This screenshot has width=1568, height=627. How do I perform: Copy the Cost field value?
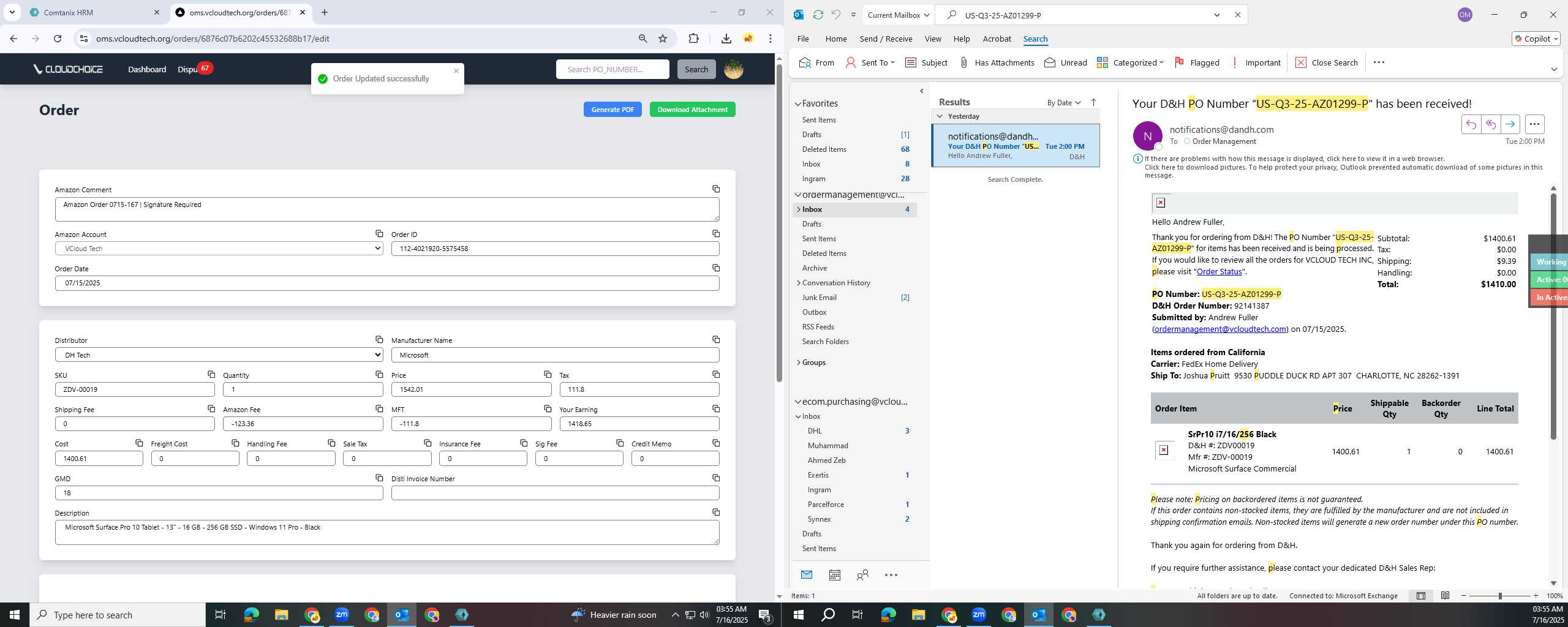pyautogui.click(x=139, y=443)
